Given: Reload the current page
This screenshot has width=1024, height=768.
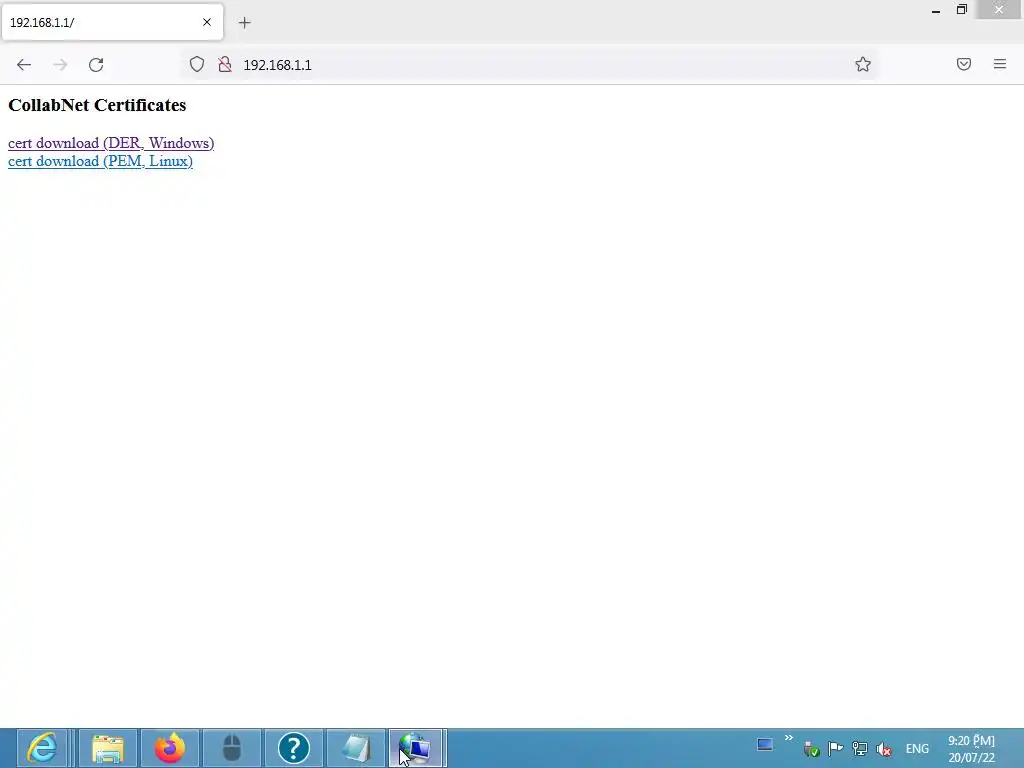Looking at the screenshot, I should 96,65.
